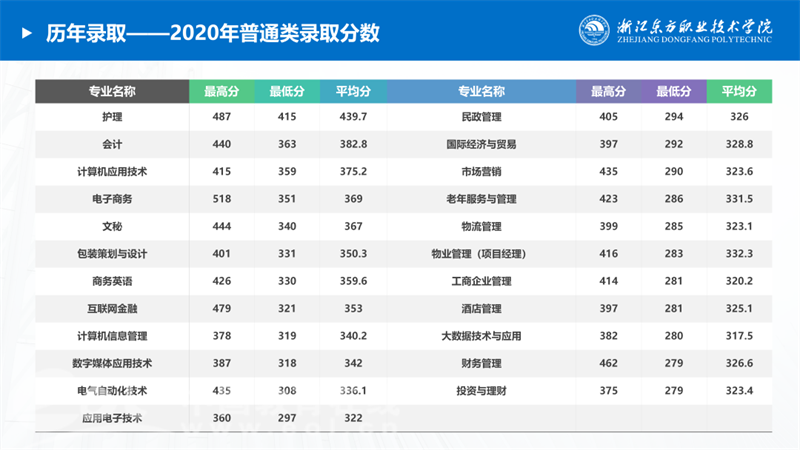Click the 包装策划与设计 major cell
800x450 pixels.
(112, 254)
